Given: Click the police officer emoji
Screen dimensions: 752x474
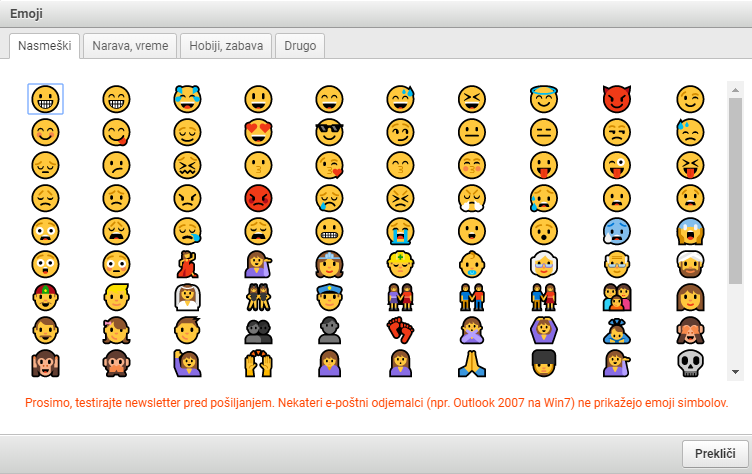Looking at the screenshot, I should click(330, 296).
